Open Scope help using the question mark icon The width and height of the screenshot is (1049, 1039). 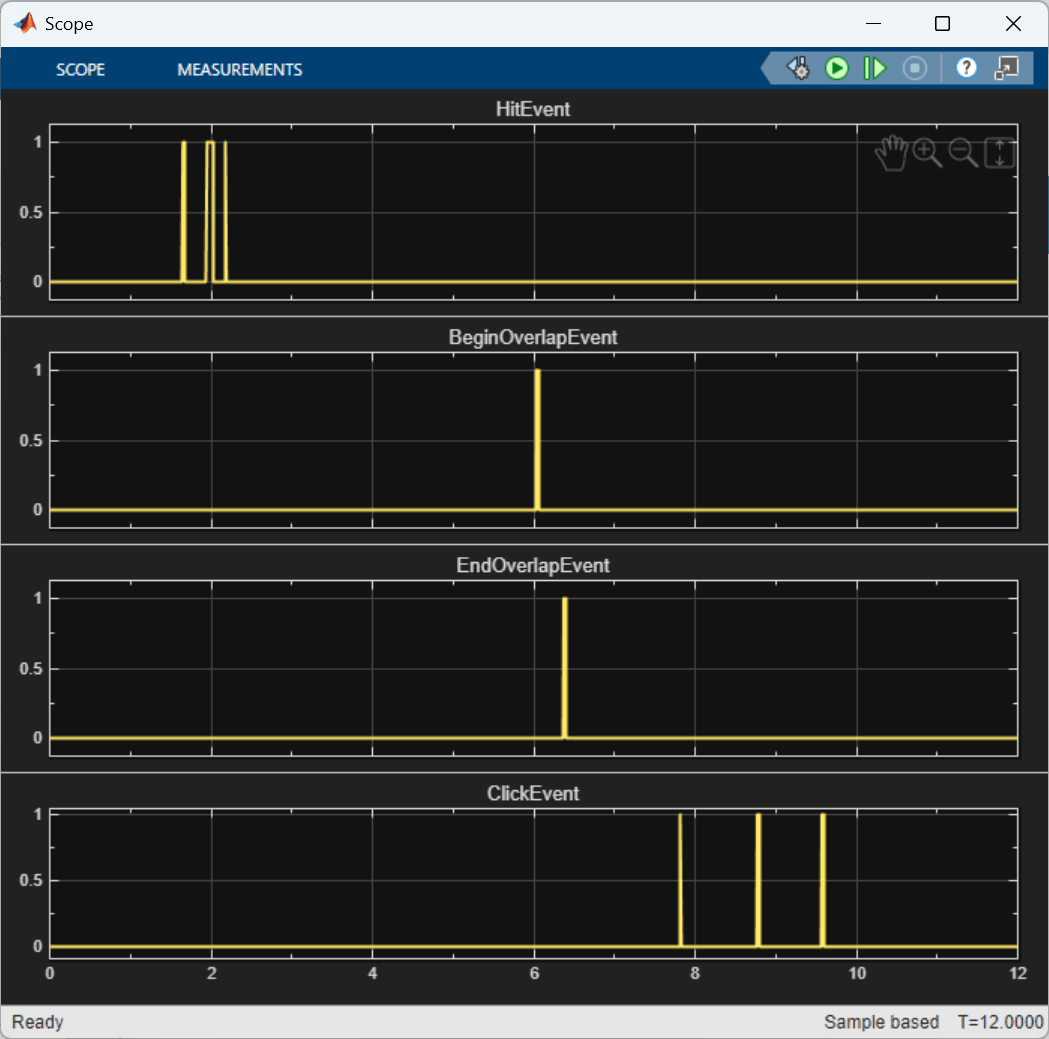(x=966, y=68)
